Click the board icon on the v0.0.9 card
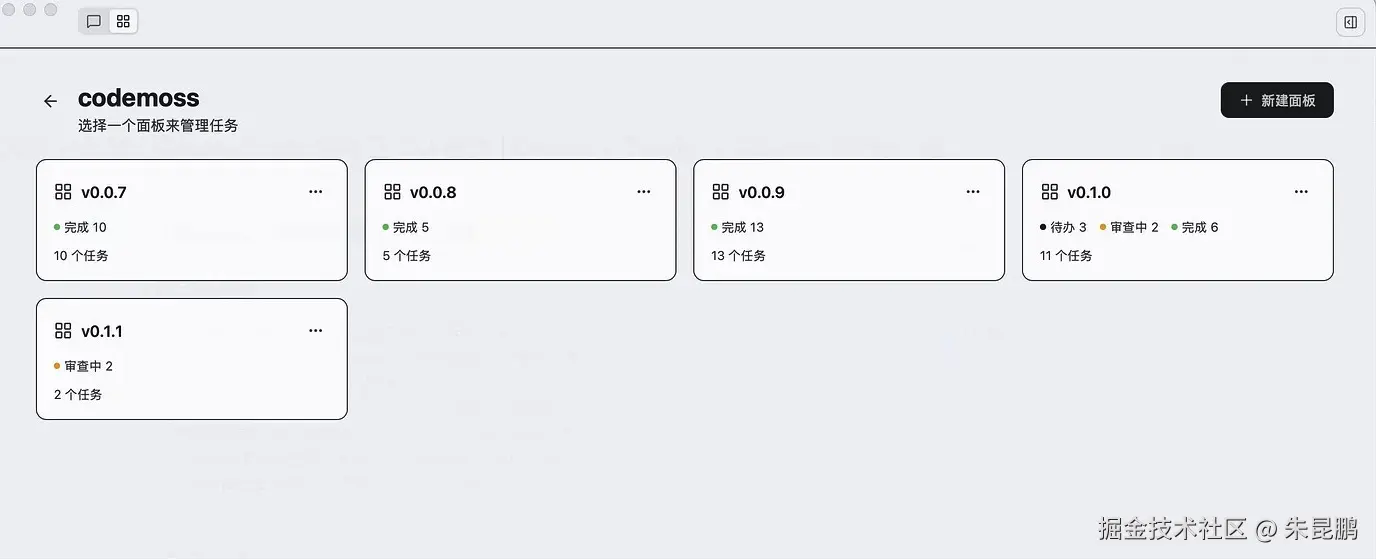The height and width of the screenshot is (560, 1376). tap(720, 192)
